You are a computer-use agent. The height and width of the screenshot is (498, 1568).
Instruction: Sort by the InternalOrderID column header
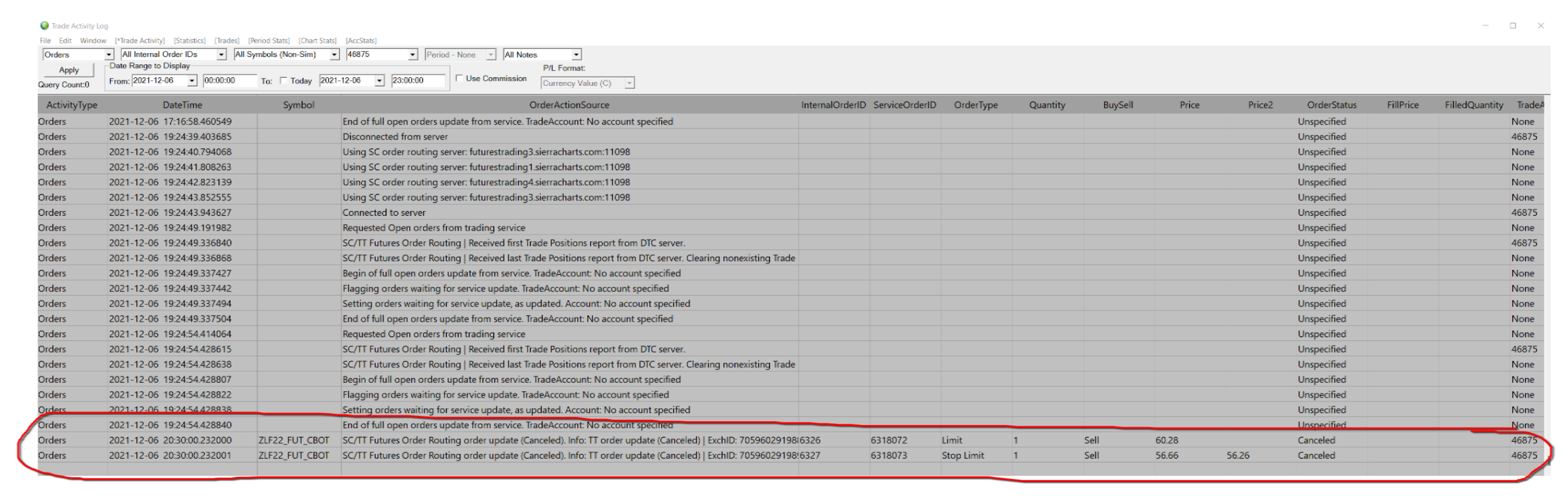coord(833,105)
